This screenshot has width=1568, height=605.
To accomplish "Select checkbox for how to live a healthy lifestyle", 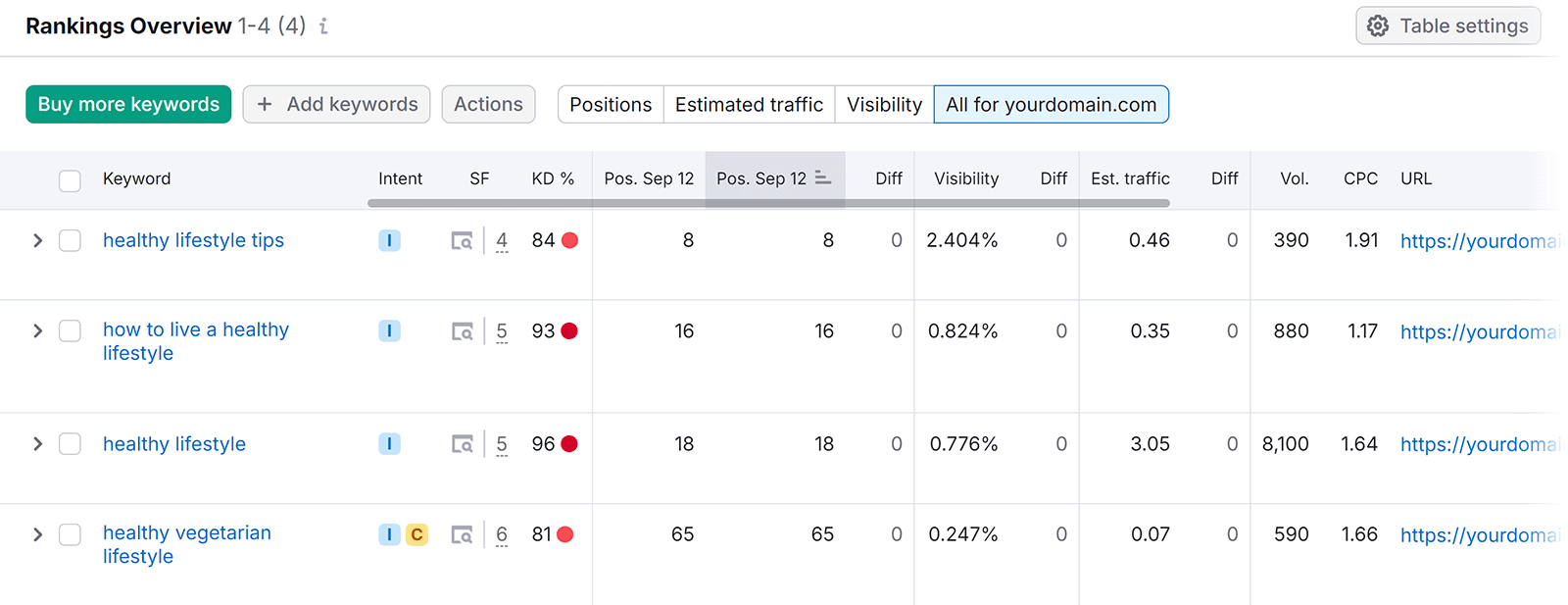I will [70, 331].
